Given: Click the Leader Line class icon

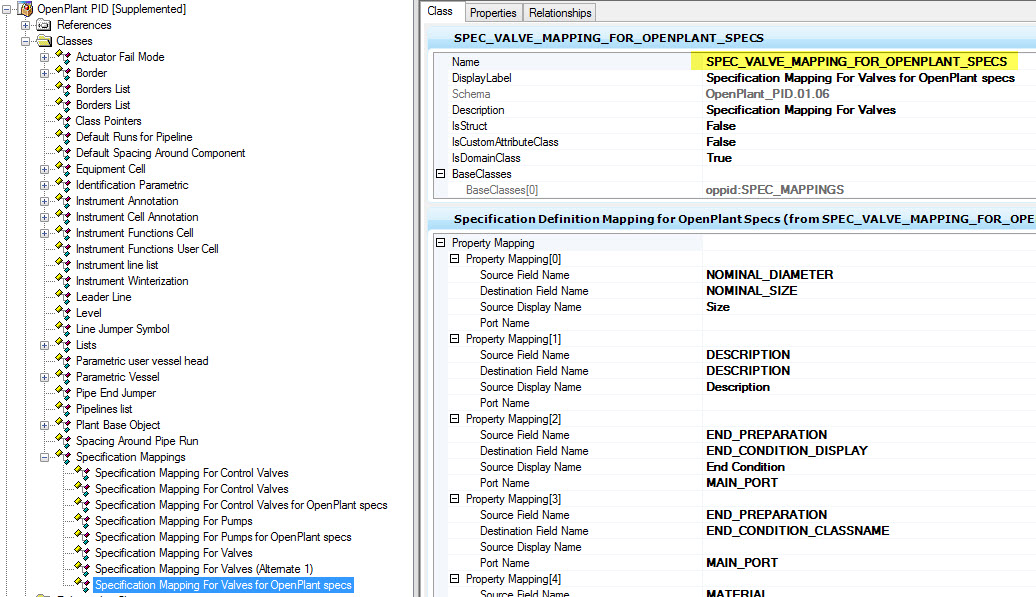Looking at the screenshot, I should tap(63, 297).
